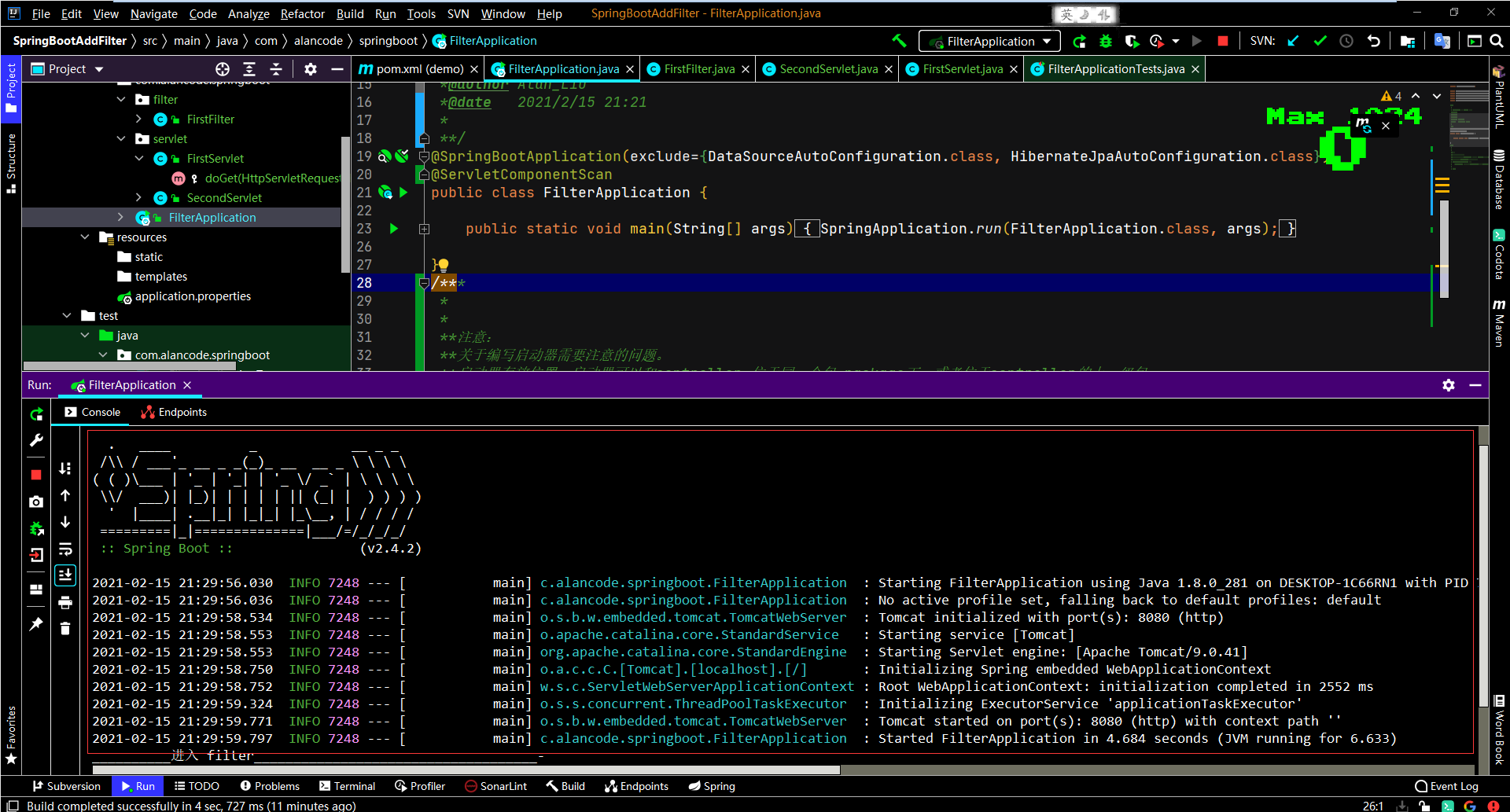Open the Search Everywhere magnifier

(1497, 41)
